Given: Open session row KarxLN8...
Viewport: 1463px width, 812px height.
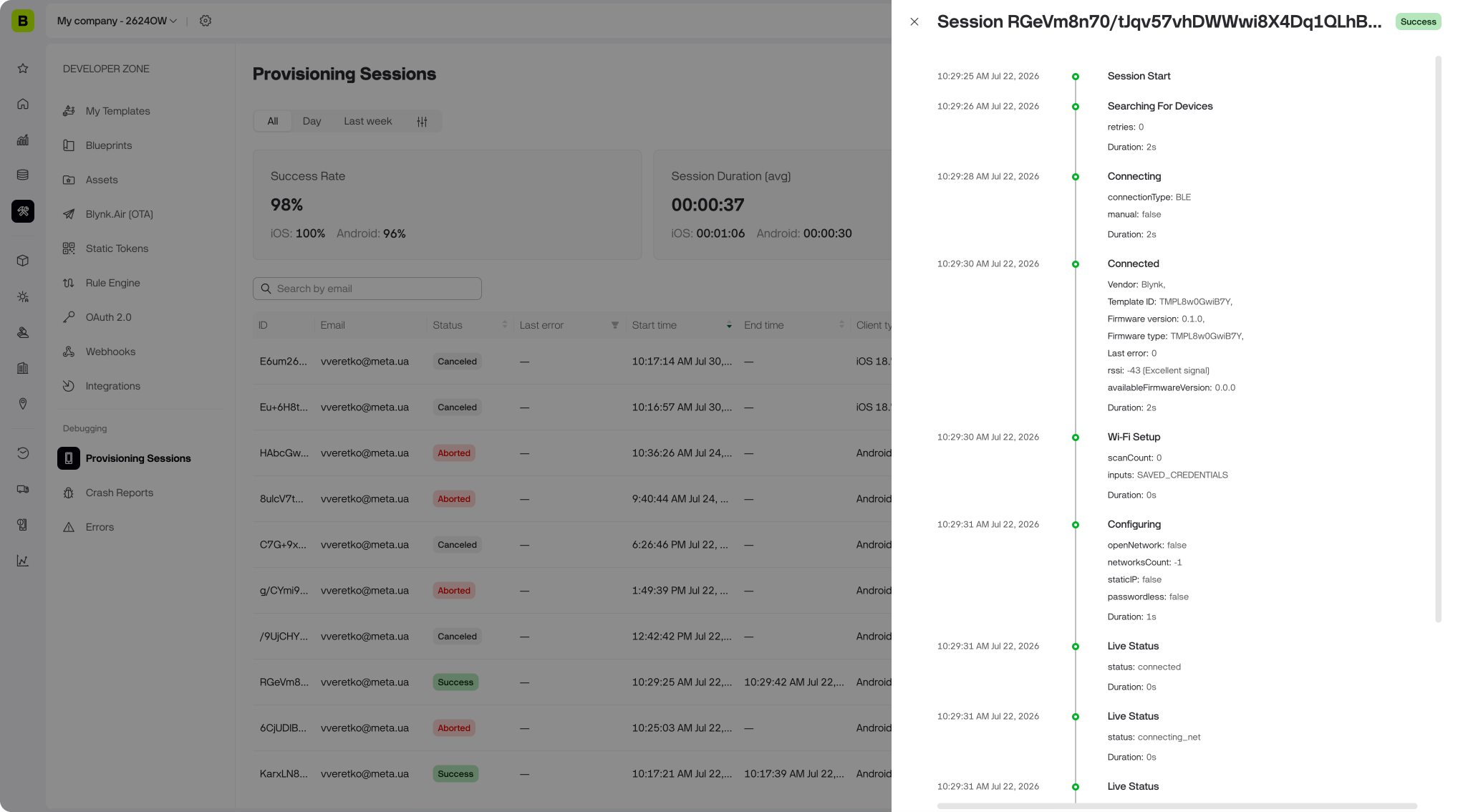Looking at the screenshot, I should 572,774.
